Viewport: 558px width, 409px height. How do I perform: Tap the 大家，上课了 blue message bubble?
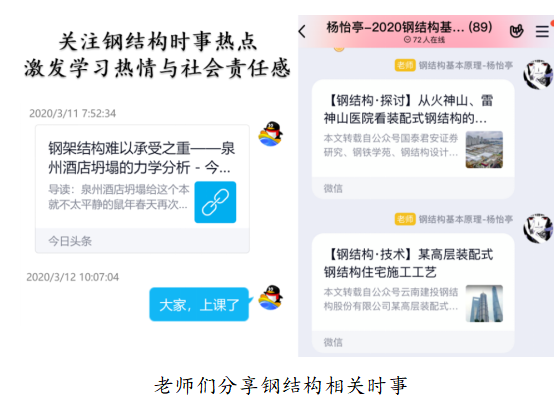[199, 304]
